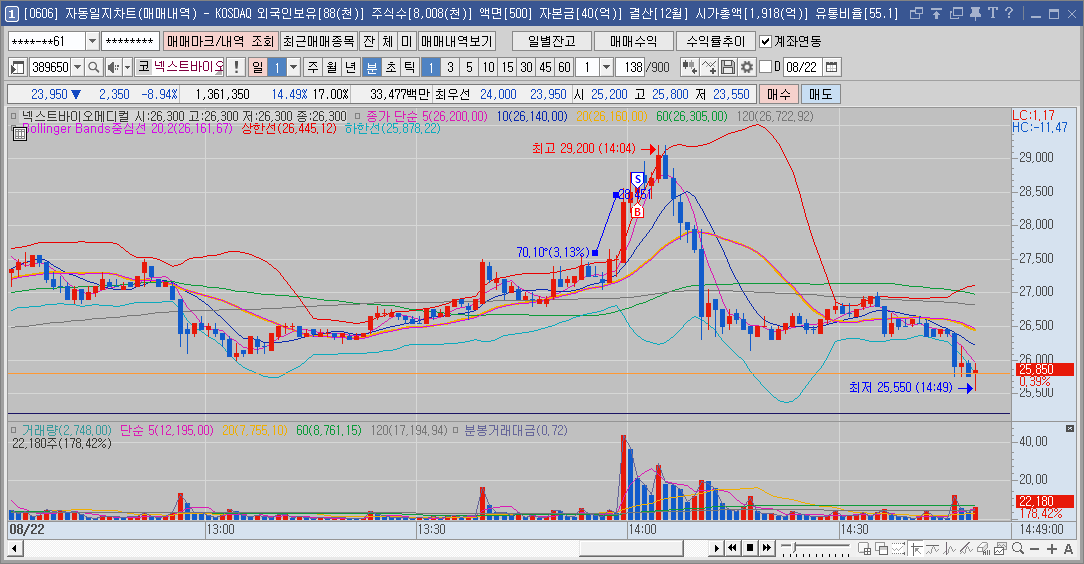Toggle the 계좌연동 checkbox
Image resolution: width=1084 pixels, height=564 pixels.
[x=765, y=41]
